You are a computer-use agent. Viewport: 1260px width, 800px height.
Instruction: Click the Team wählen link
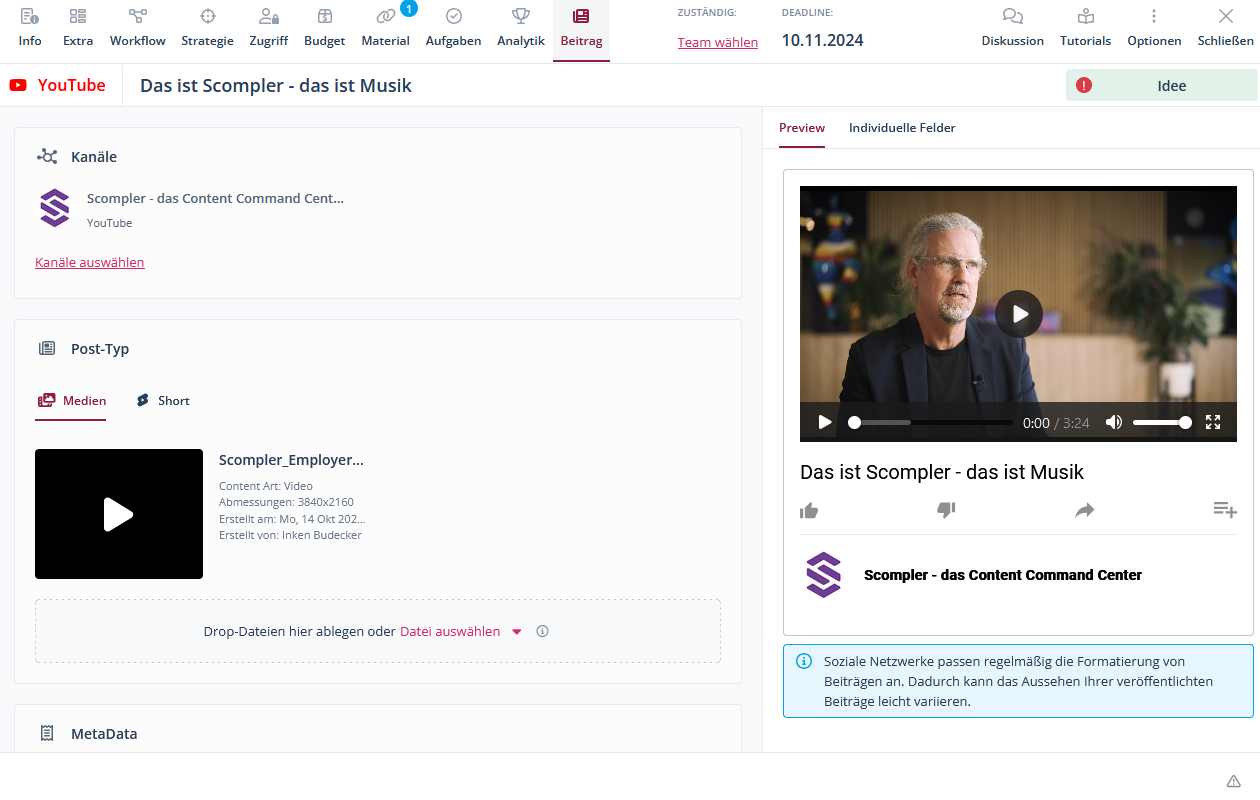click(717, 43)
